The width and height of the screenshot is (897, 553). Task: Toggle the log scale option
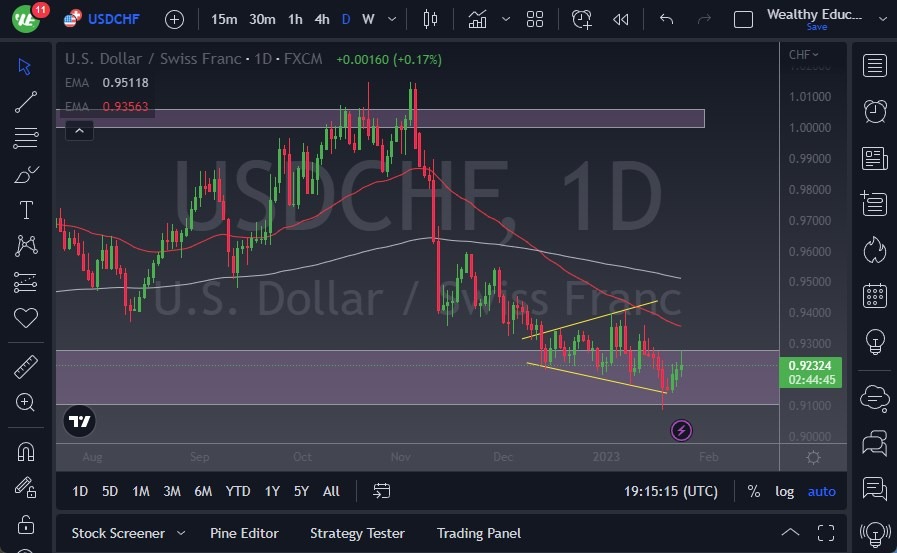pyautogui.click(x=785, y=491)
